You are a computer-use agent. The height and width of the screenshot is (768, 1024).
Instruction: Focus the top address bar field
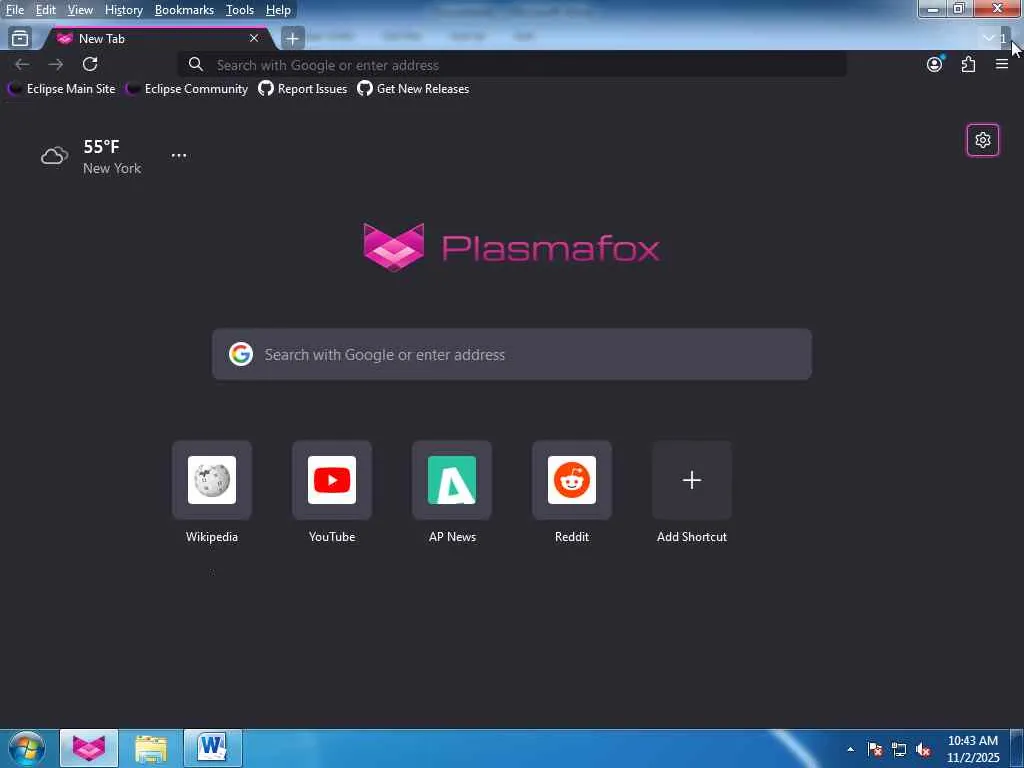(x=512, y=65)
